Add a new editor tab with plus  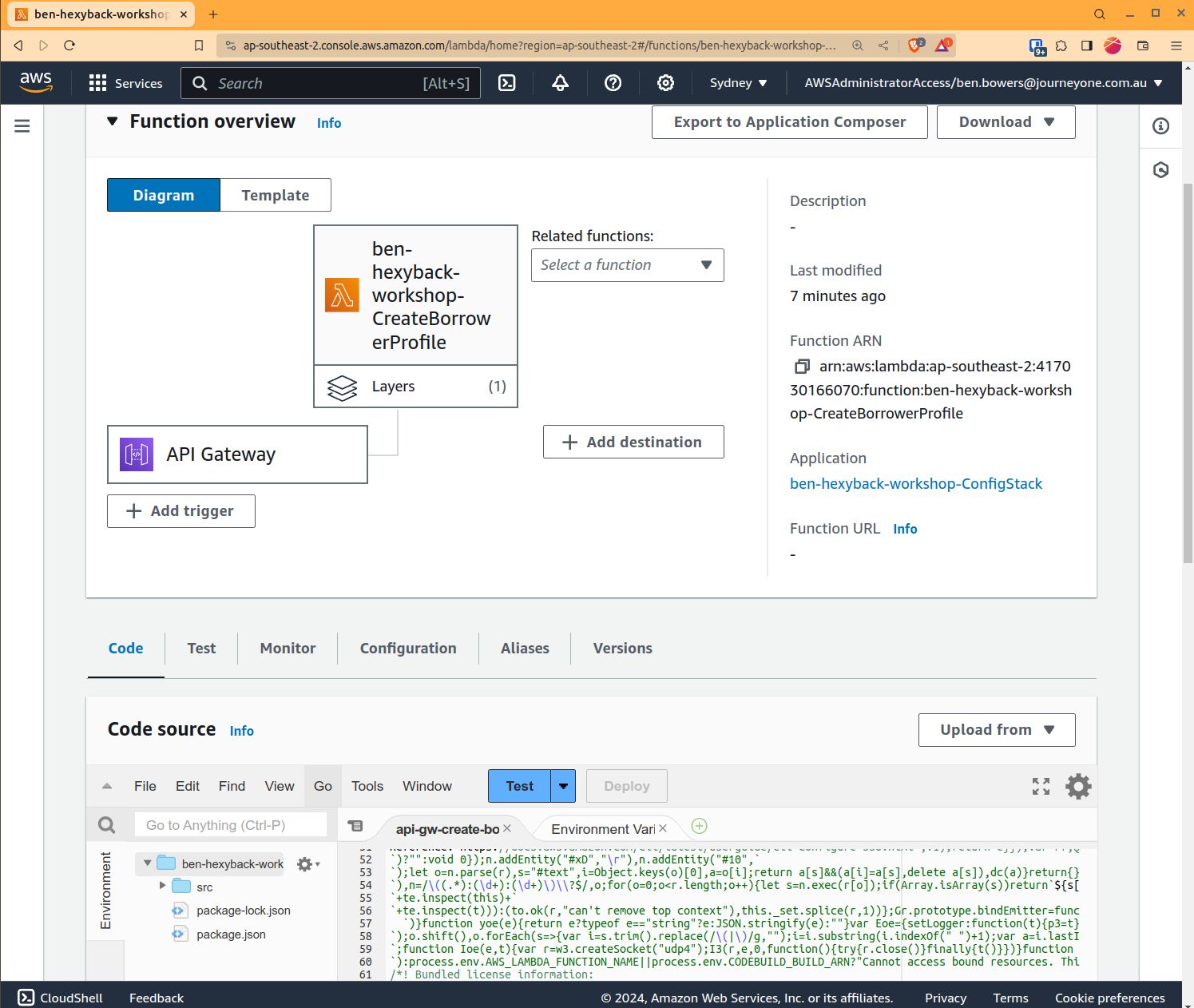(x=700, y=826)
